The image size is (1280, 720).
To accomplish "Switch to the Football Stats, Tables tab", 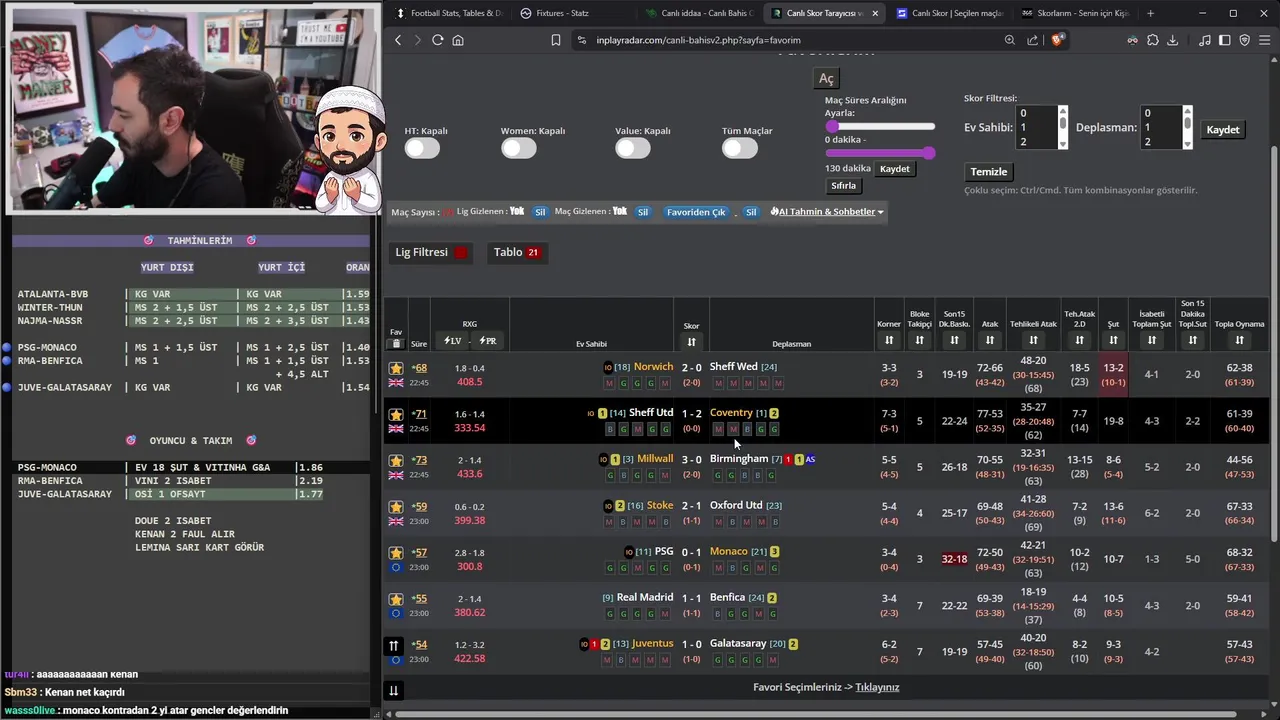I will click(450, 13).
